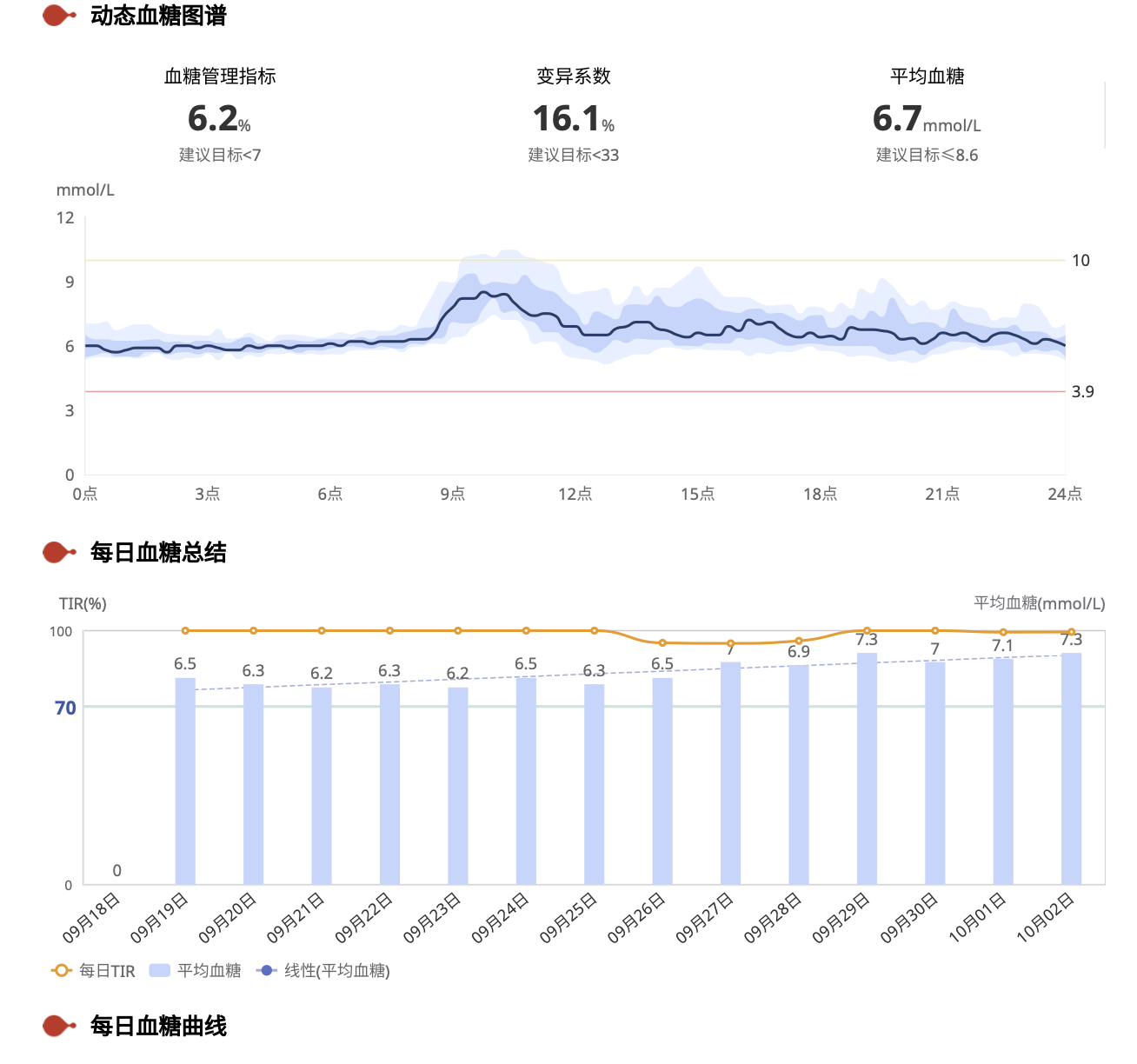Toggle the 平均血糖 legend entry
The height and width of the screenshot is (1064, 1137).
[x=196, y=970]
